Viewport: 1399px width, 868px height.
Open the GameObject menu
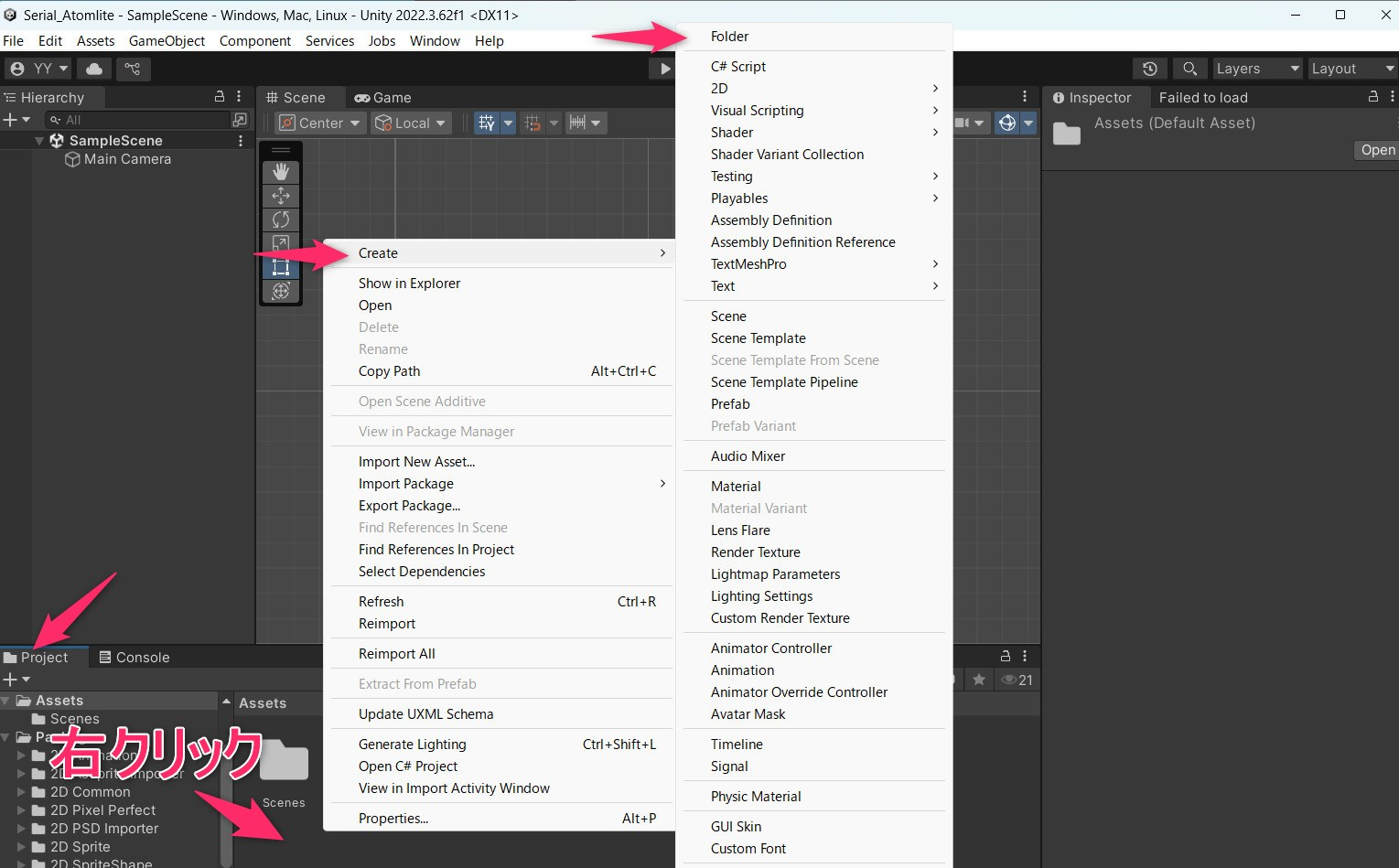tap(167, 41)
